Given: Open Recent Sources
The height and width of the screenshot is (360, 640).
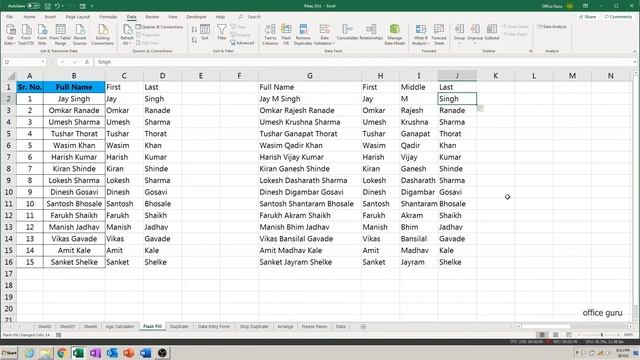Looking at the screenshot, I should click(x=80, y=34).
